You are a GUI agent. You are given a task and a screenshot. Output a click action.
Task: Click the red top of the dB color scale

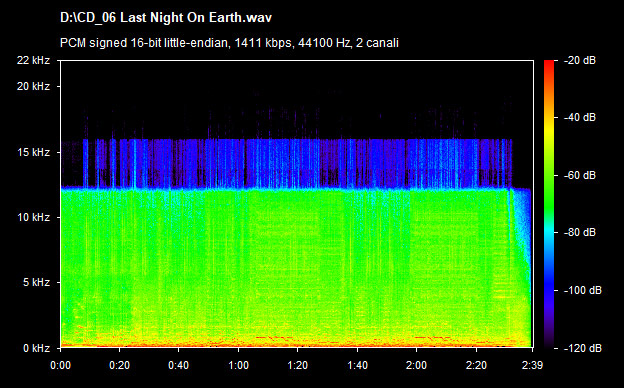pyautogui.click(x=549, y=64)
